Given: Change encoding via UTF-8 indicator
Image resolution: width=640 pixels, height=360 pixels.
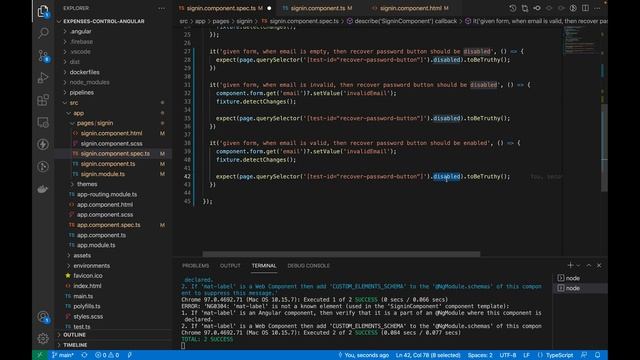Looking at the screenshot, I should point(508,355).
